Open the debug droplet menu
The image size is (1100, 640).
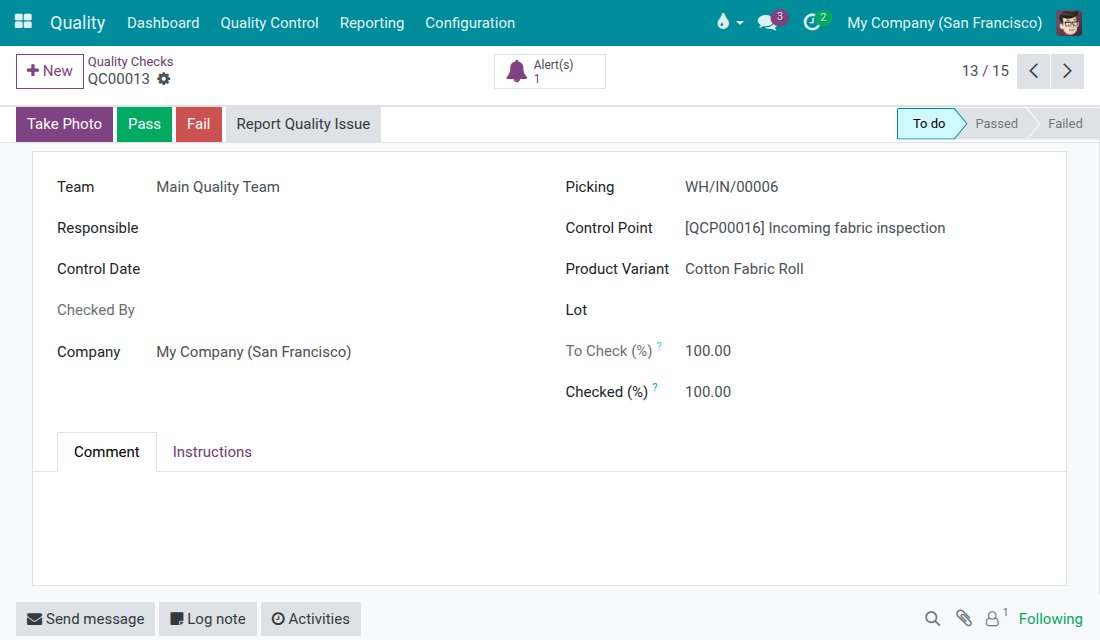click(730, 22)
